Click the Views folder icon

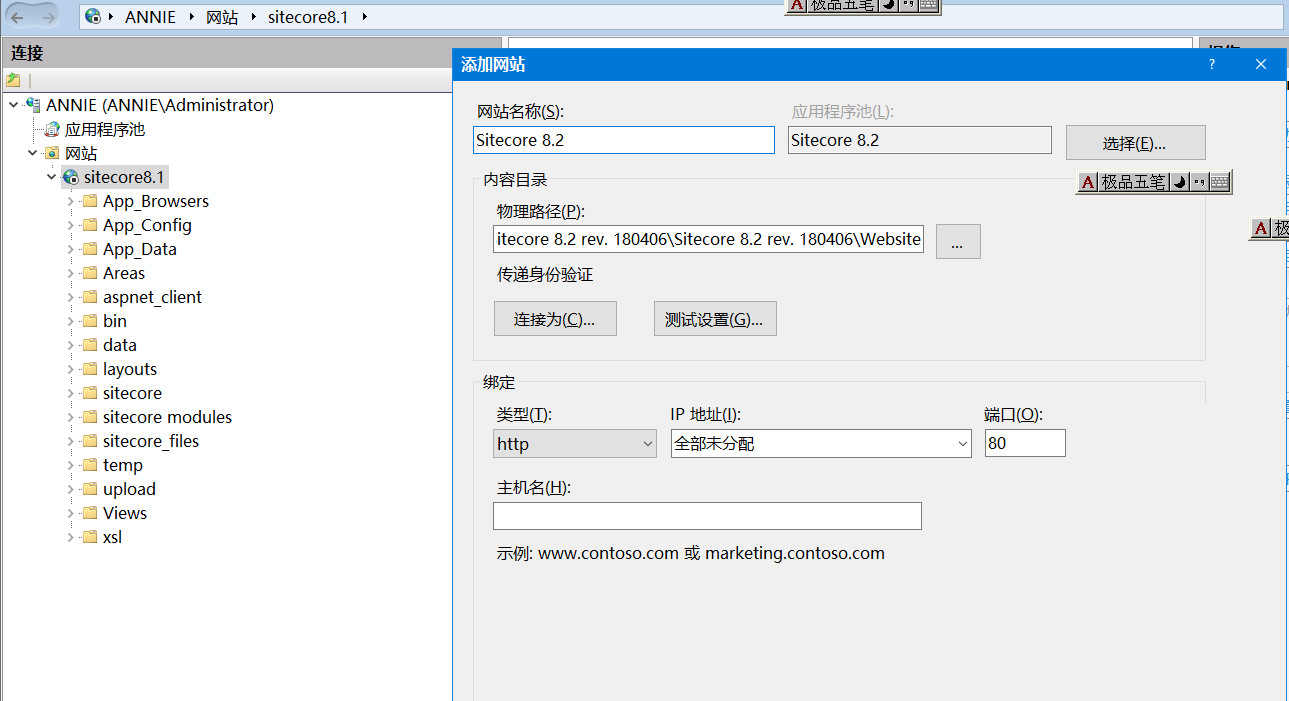[x=90, y=513]
